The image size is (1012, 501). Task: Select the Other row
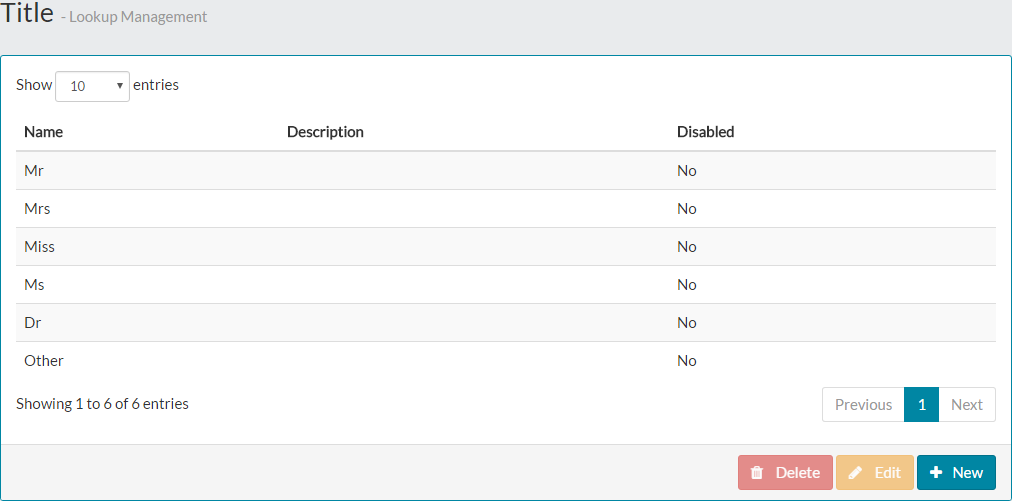tap(44, 361)
